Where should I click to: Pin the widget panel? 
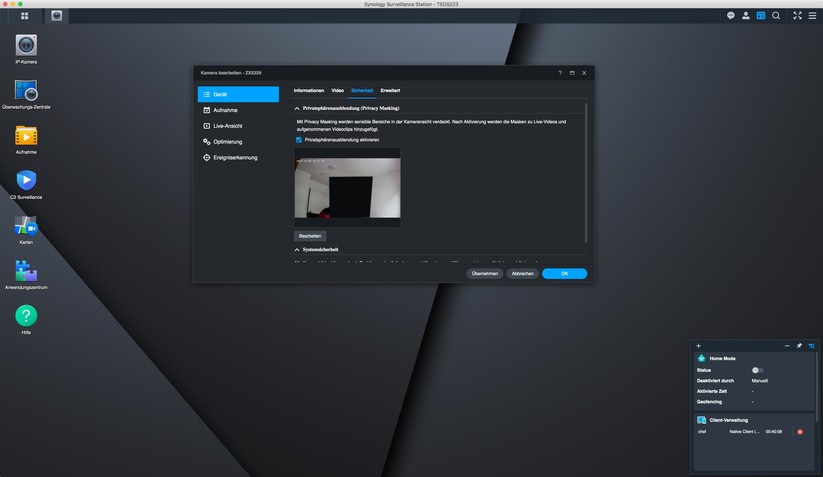tap(799, 346)
